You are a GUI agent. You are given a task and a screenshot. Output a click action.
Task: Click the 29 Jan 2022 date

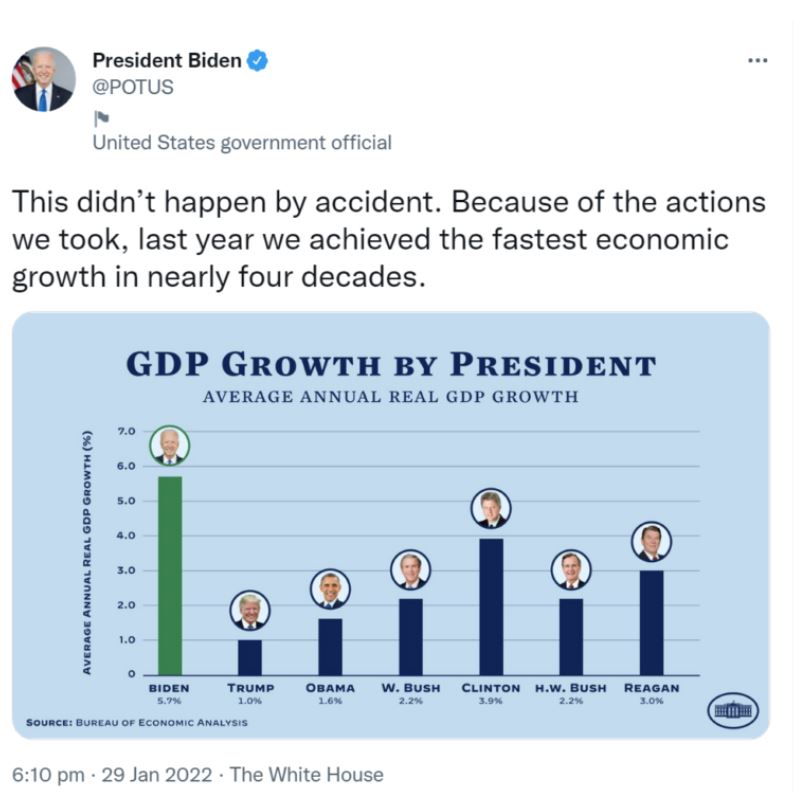pyautogui.click(x=157, y=774)
